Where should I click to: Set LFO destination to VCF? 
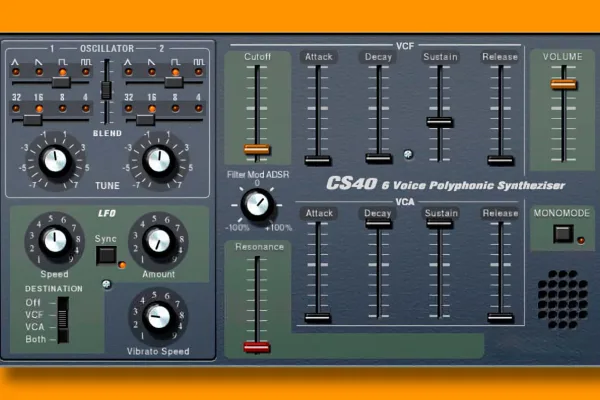point(34,315)
